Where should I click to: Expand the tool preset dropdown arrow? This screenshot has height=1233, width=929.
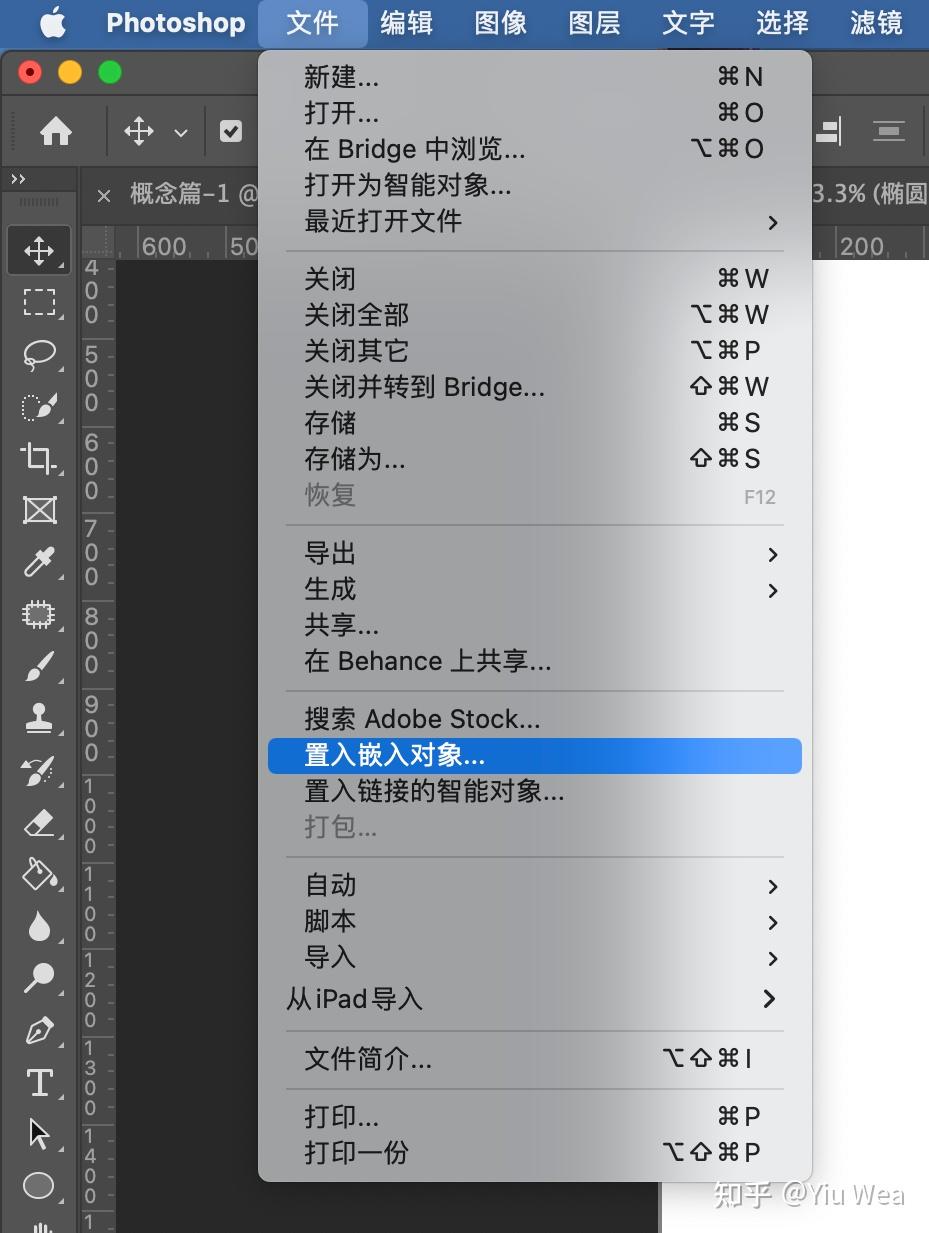pyautogui.click(x=181, y=132)
